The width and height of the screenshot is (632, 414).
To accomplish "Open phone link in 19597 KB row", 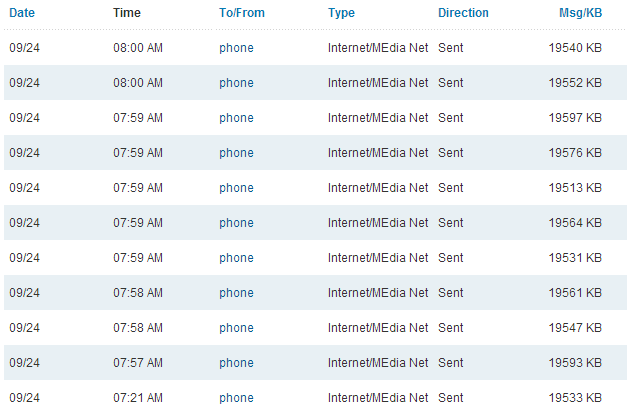I will [x=236, y=118].
